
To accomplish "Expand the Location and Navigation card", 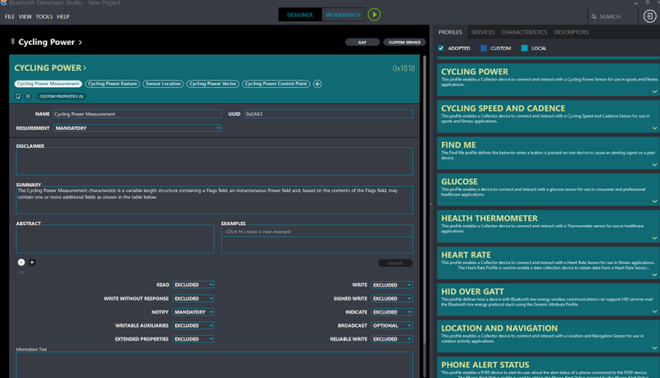I will (x=654, y=348).
